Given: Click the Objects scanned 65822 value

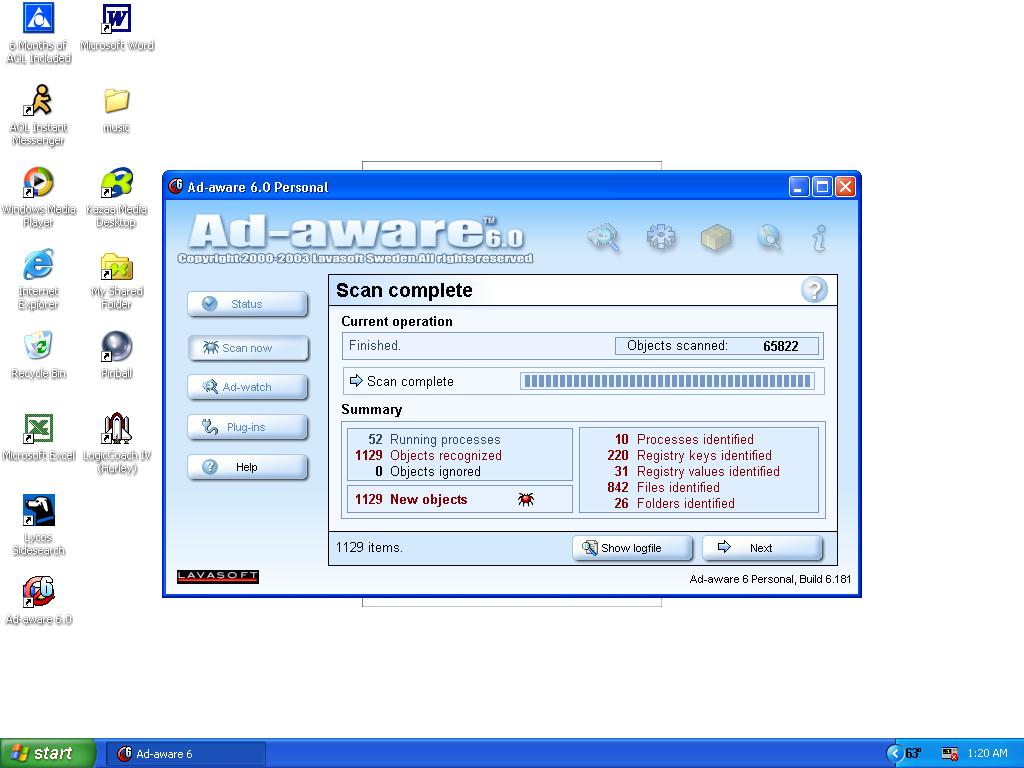Looking at the screenshot, I should 780,346.
